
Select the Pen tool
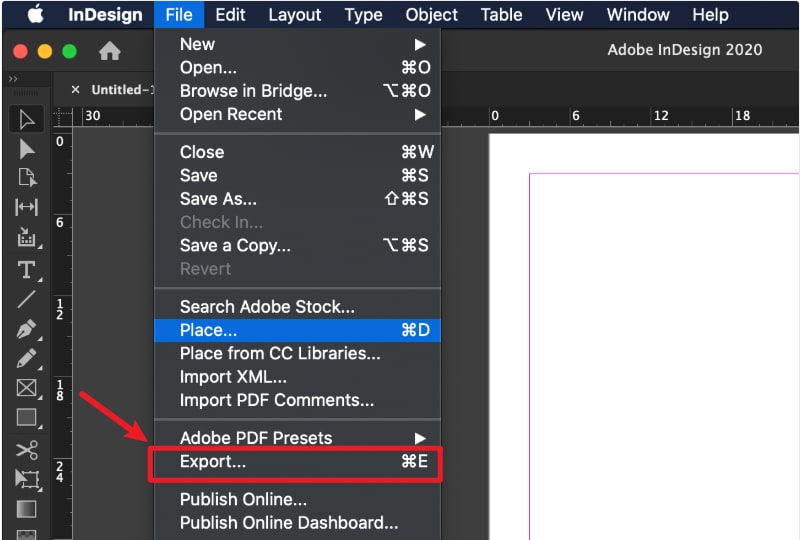click(x=27, y=329)
